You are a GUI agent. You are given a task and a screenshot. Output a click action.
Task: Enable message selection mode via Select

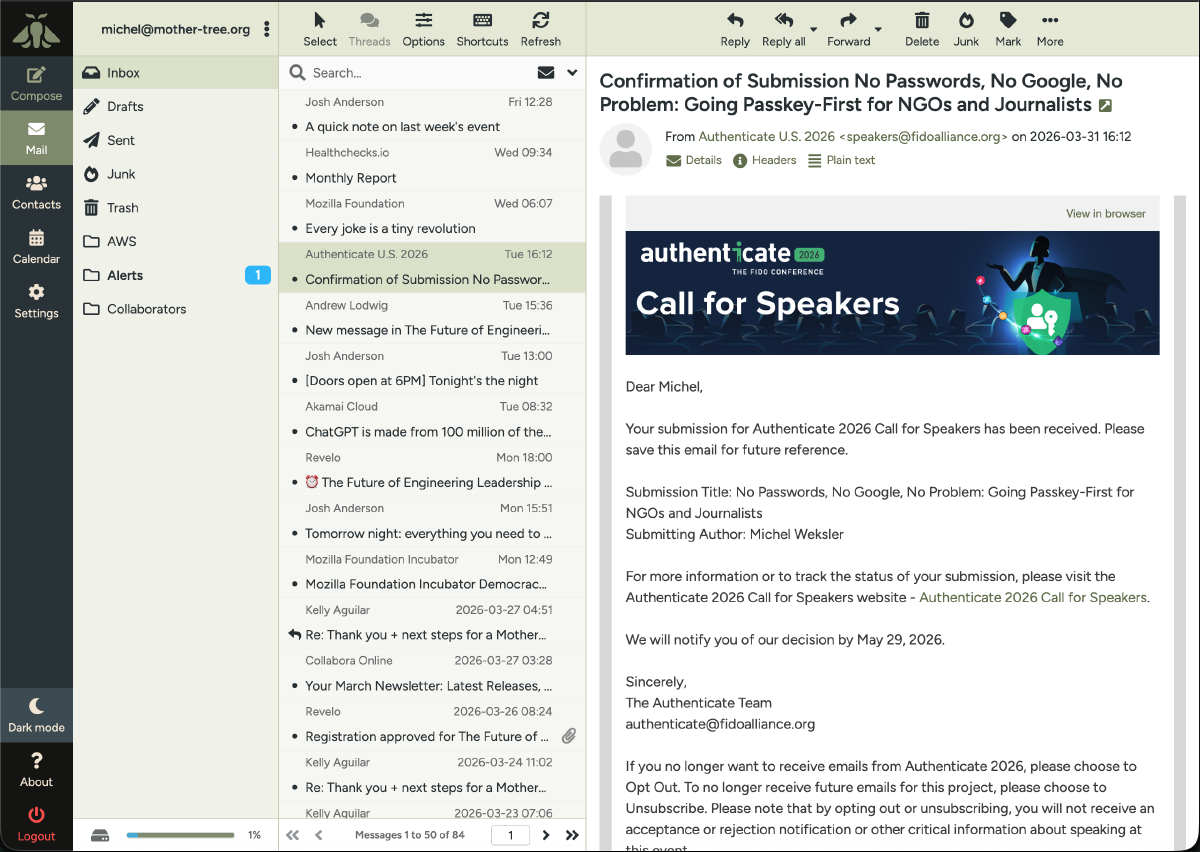320,28
